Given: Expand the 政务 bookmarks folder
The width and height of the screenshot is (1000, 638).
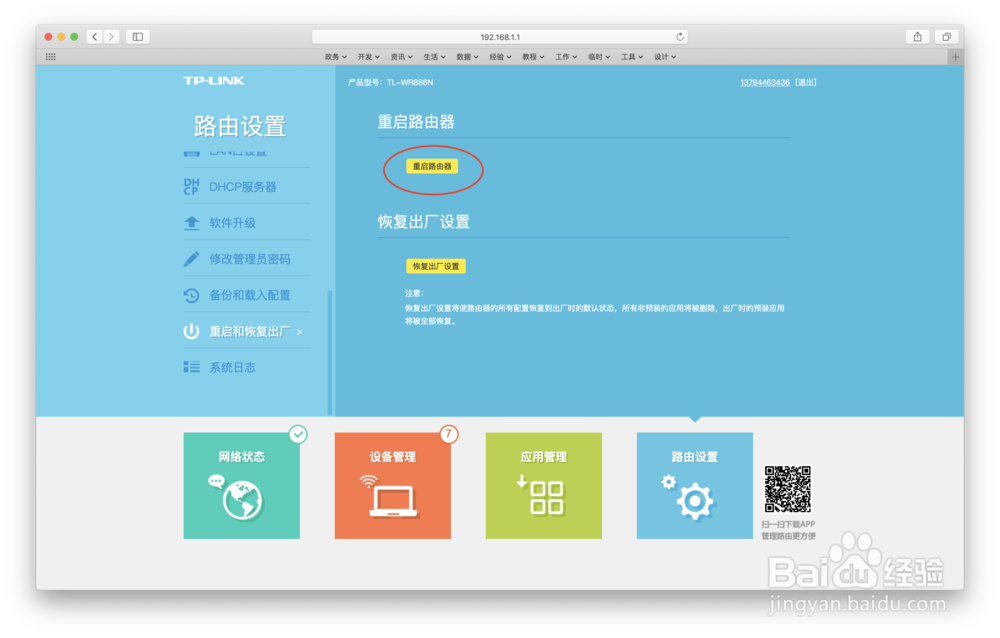Looking at the screenshot, I should (x=335, y=57).
